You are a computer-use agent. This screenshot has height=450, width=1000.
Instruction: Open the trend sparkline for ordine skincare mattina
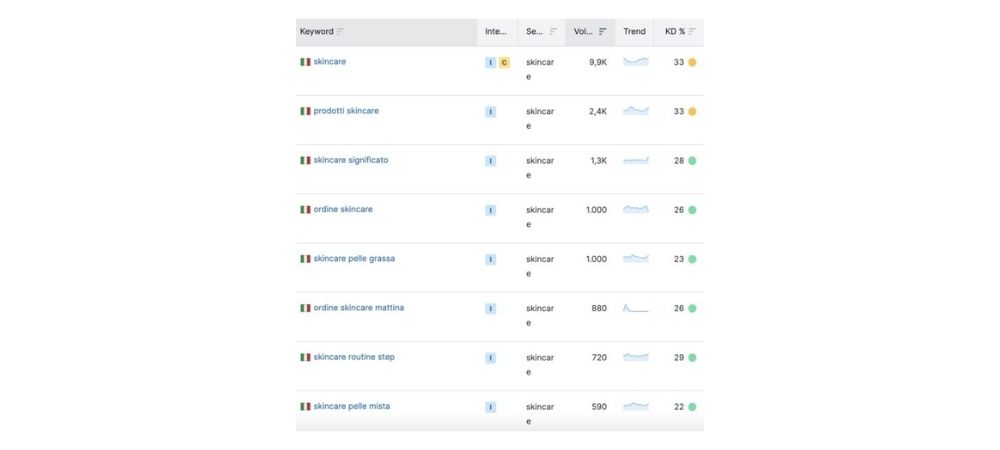[x=635, y=308]
